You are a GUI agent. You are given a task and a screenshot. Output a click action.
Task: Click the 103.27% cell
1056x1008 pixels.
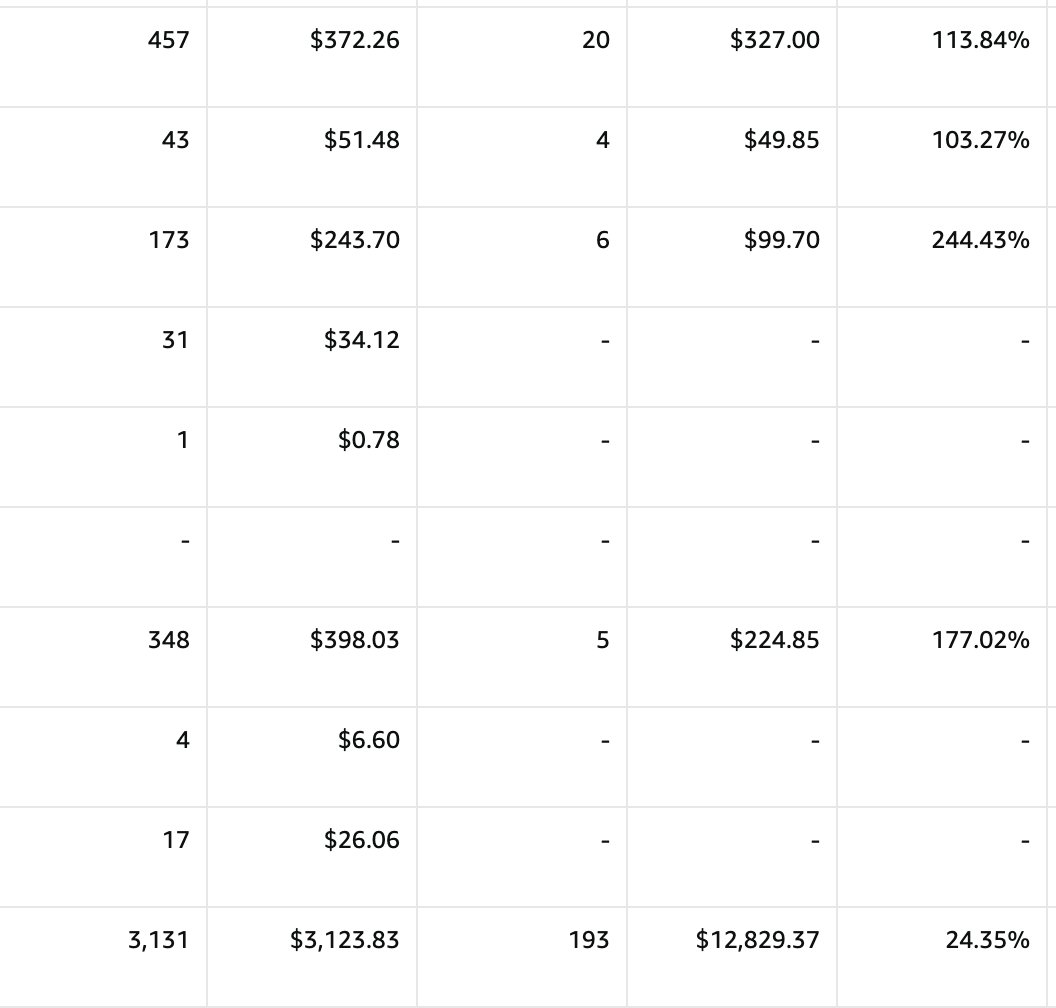[x=942, y=157]
